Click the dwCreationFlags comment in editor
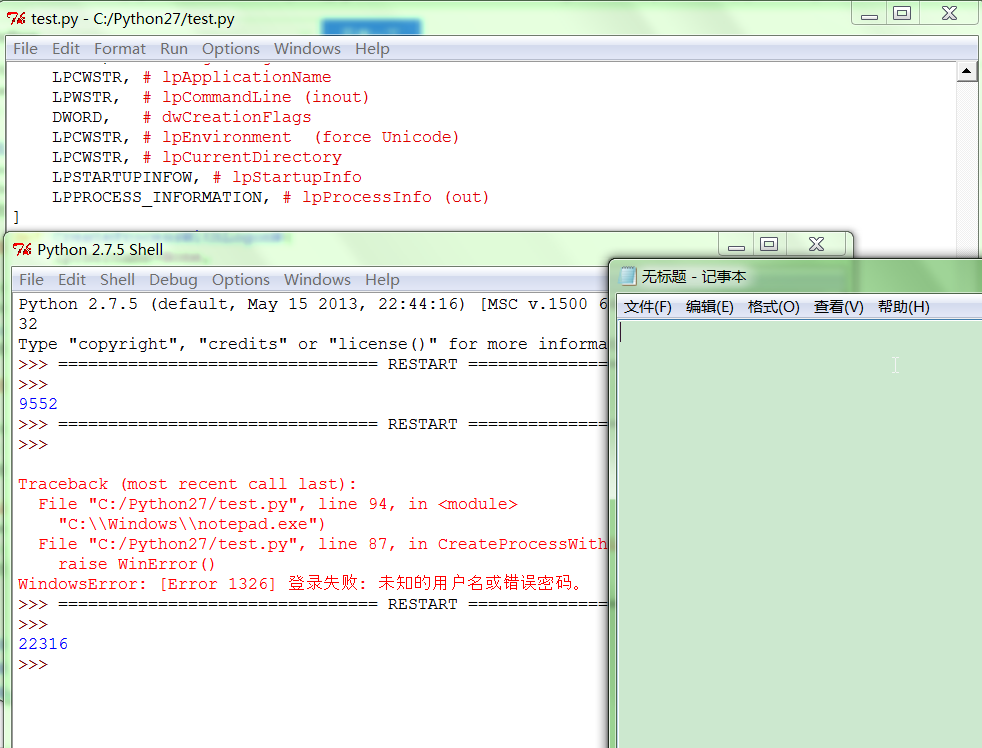 click(x=227, y=117)
